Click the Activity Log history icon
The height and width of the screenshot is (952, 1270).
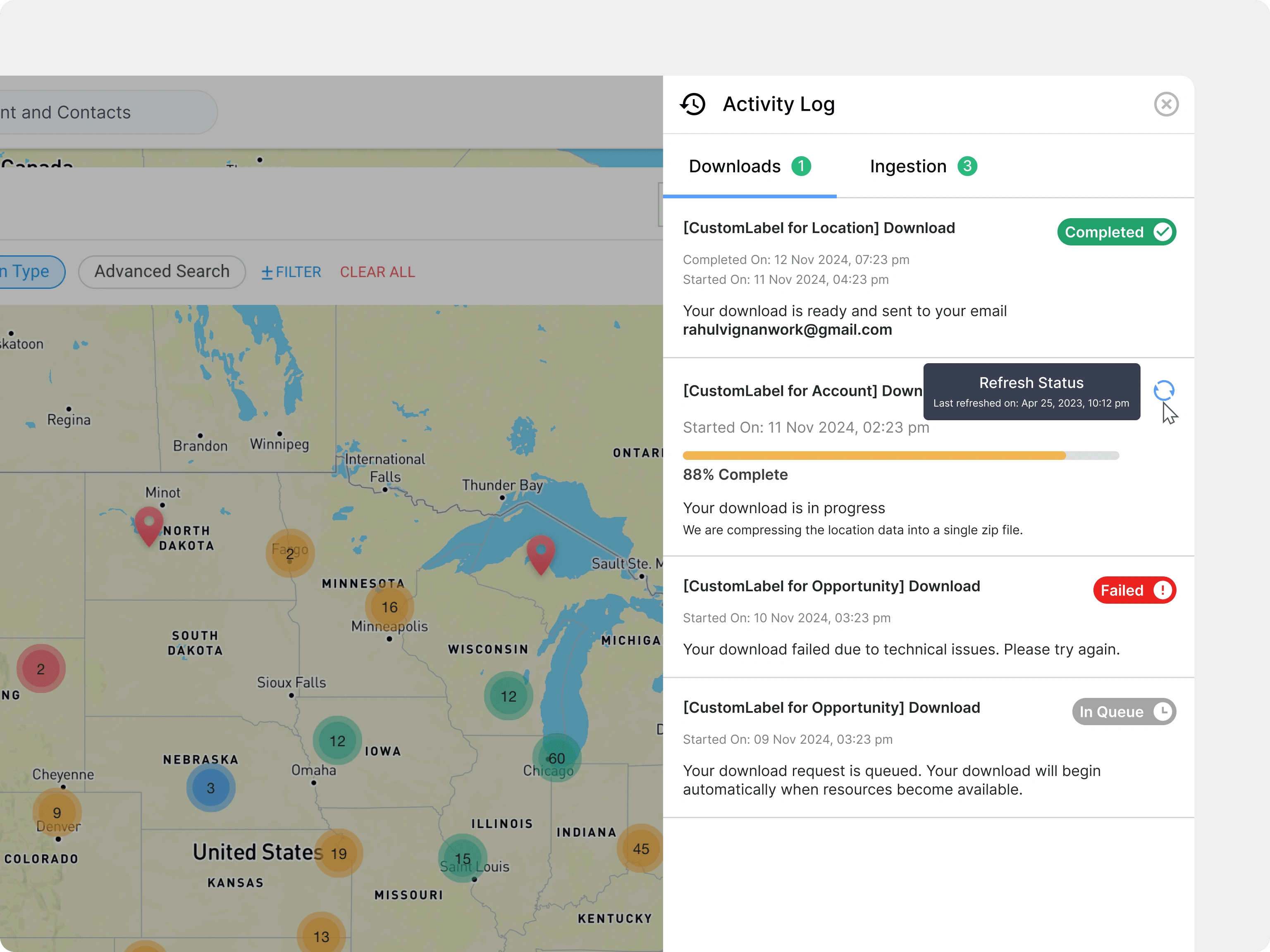(693, 105)
